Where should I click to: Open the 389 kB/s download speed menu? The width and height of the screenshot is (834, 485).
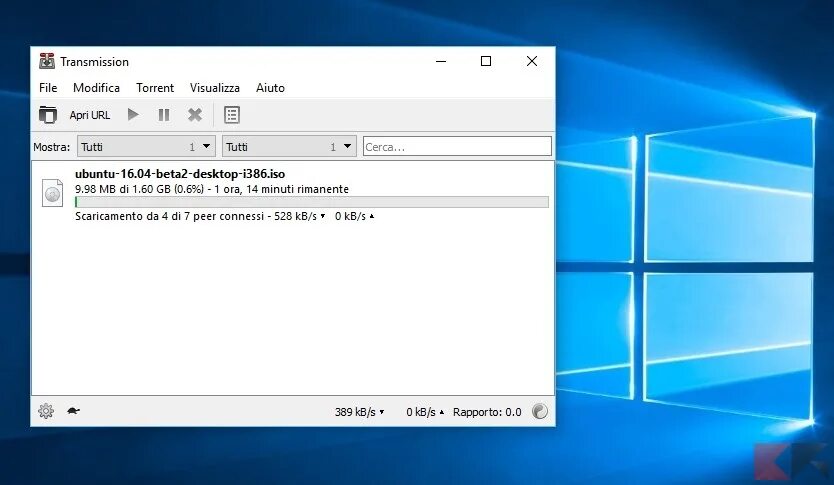[359, 412]
